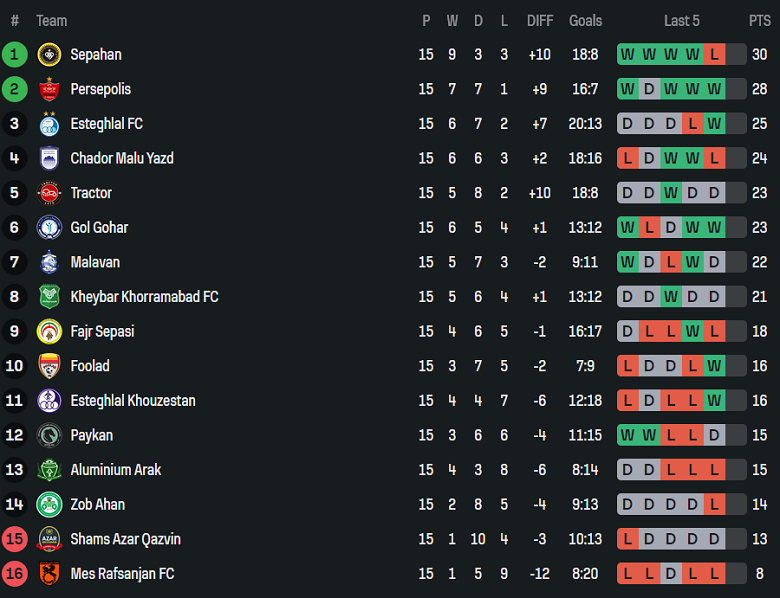Image resolution: width=780 pixels, height=598 pixels.
Task: Open the Zob Ahan team badge
Action: pos(49,505)
